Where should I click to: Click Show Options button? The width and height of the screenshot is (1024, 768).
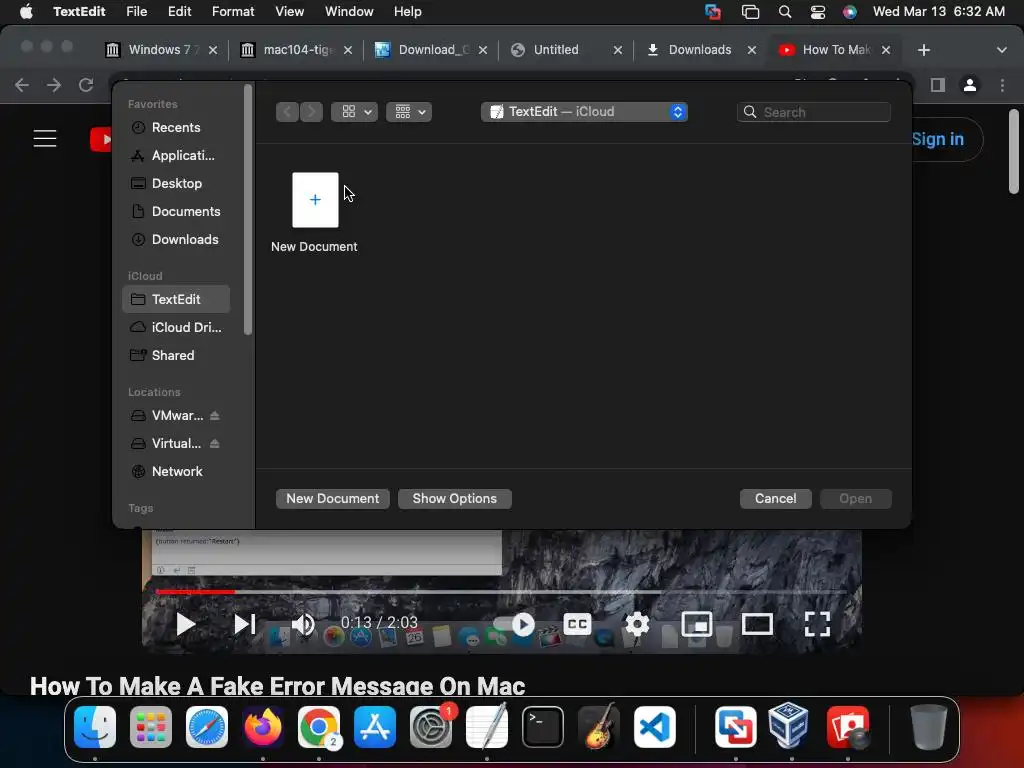455,498
